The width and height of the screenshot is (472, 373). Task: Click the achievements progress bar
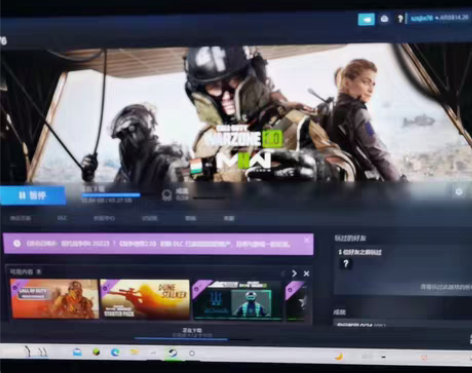tap(210, 198)
